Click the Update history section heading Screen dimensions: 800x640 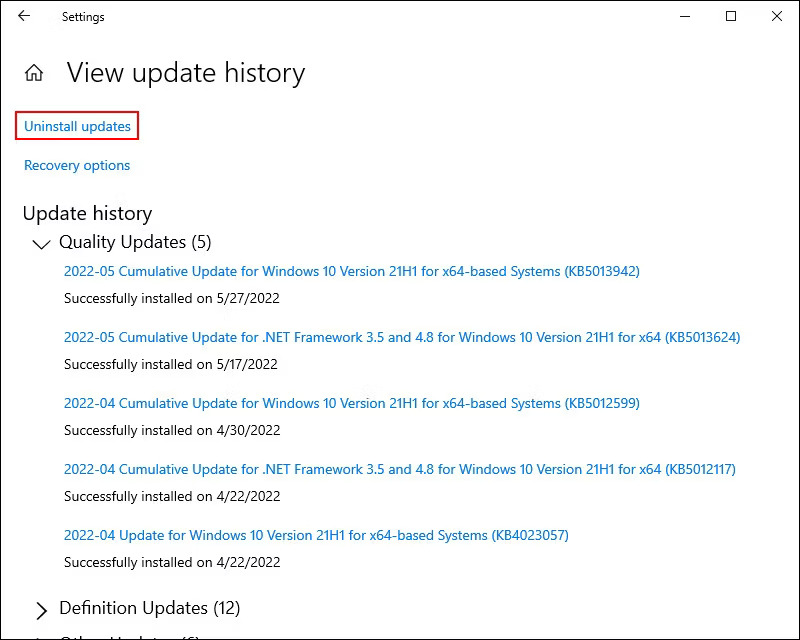87,213
